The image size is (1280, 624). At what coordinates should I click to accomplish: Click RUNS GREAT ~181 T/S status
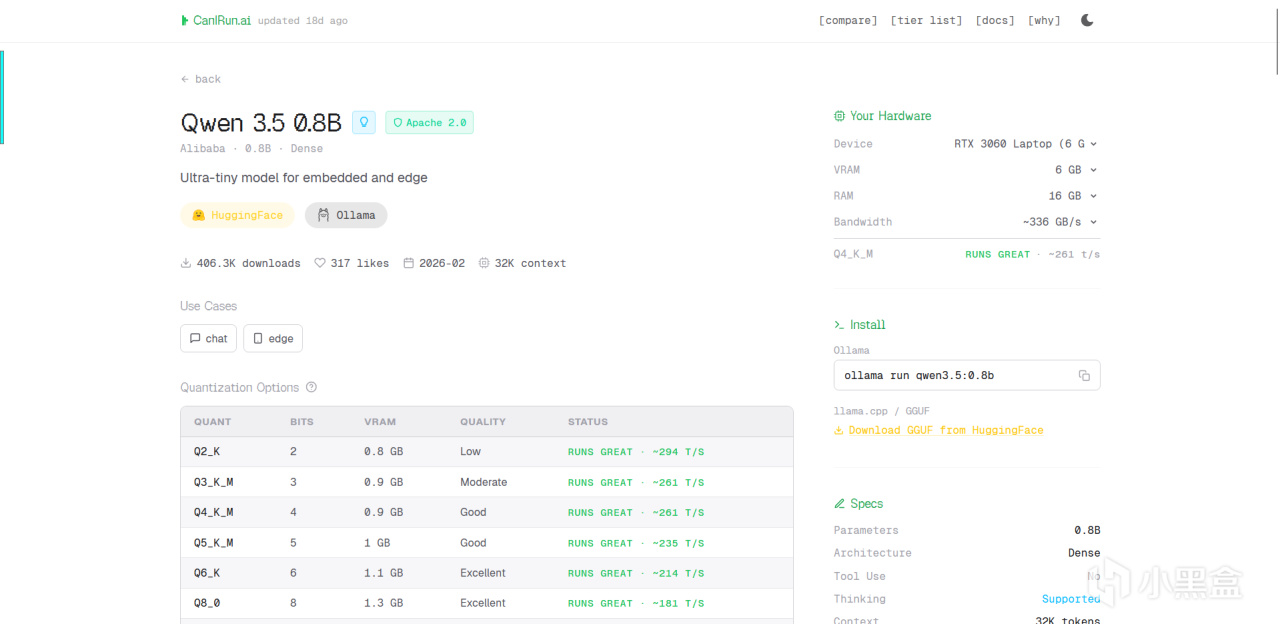tap(636, 603)
